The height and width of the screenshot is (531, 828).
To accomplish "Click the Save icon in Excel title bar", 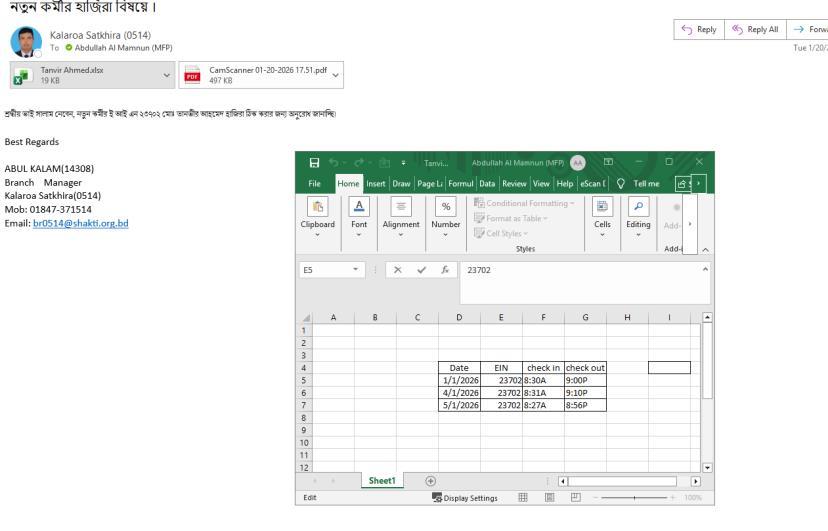I will point(316,163).
